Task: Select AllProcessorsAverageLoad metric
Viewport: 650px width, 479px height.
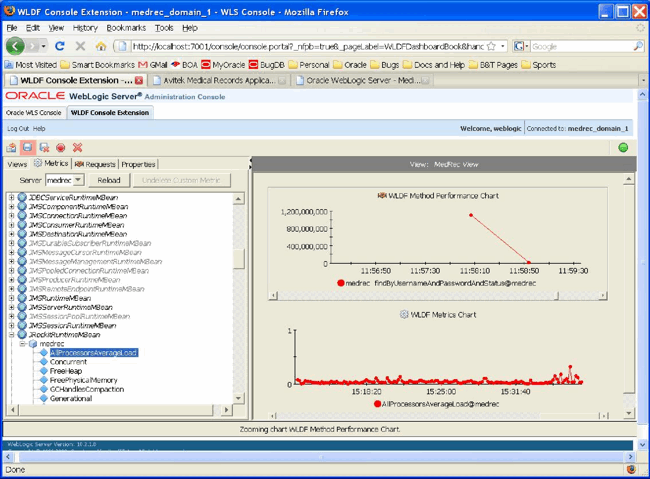Action: pos(94,353)
